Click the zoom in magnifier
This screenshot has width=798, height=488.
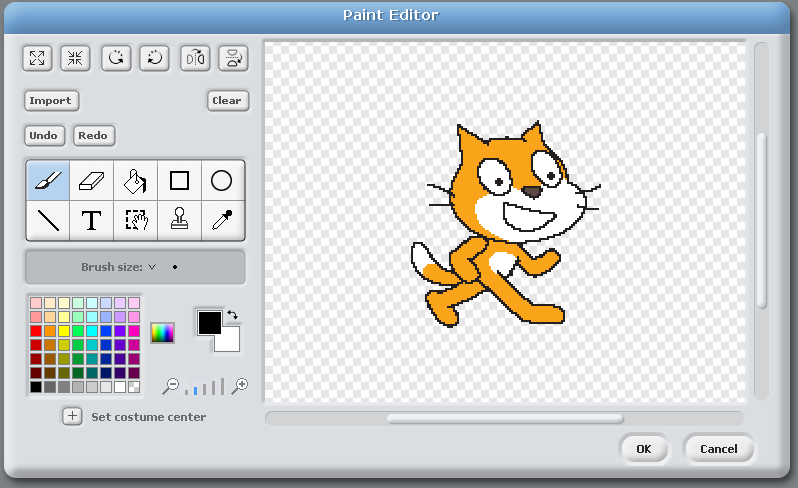point(240,386)
